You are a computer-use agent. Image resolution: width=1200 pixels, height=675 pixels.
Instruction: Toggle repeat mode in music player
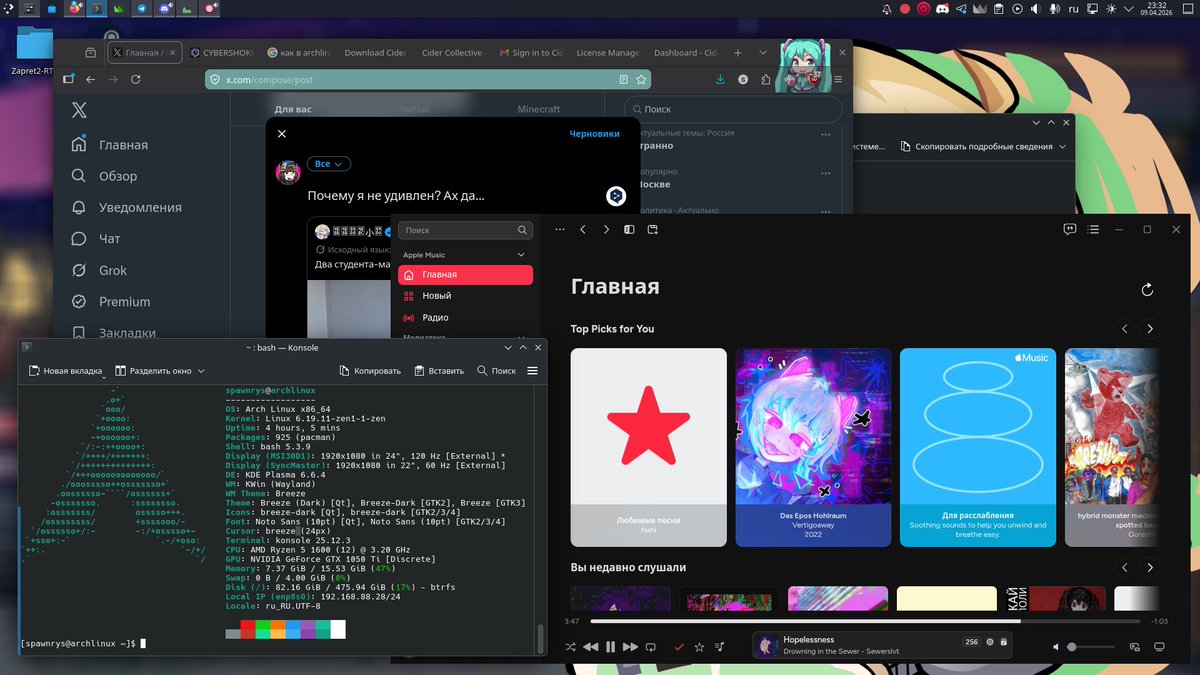651,647
